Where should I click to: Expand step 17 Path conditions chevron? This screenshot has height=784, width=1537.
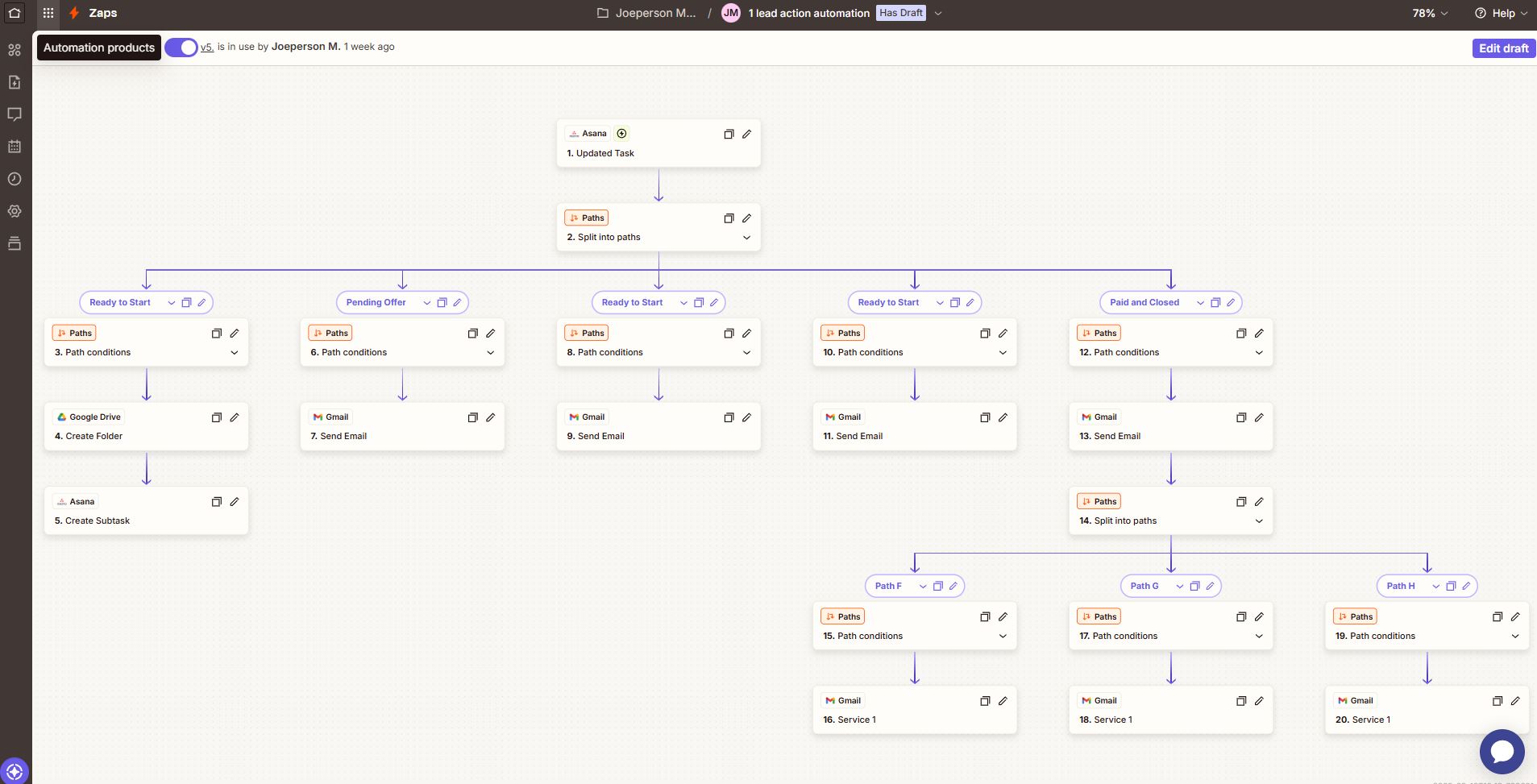tap(1259, 637)
